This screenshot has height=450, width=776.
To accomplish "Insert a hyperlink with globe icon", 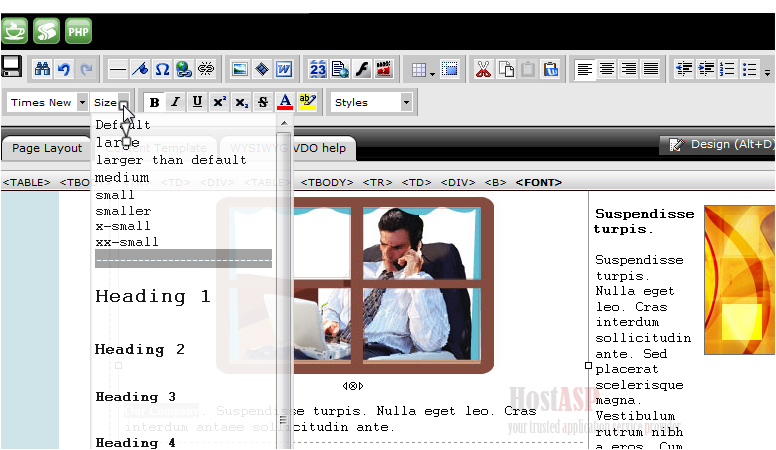I will pyautogui.click(x=184, y=69).
